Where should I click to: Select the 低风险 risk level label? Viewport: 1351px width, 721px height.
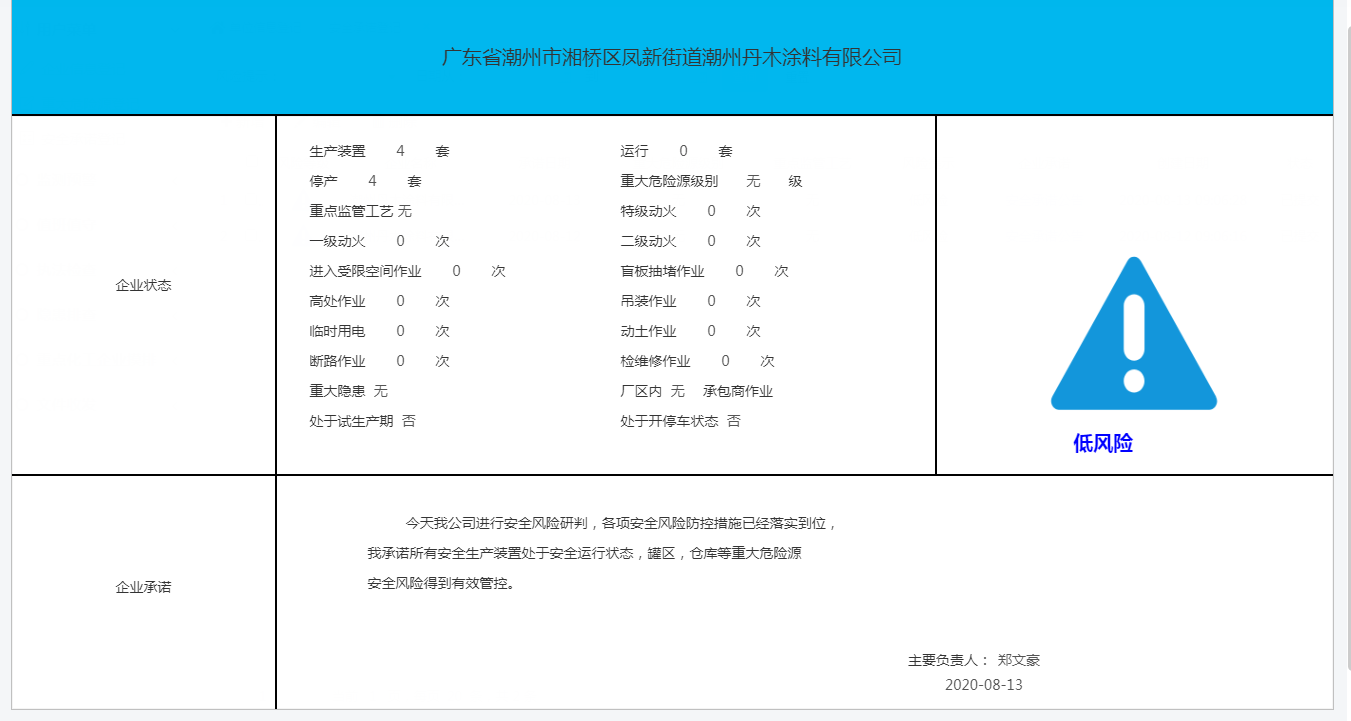[x=1103, y=444]
